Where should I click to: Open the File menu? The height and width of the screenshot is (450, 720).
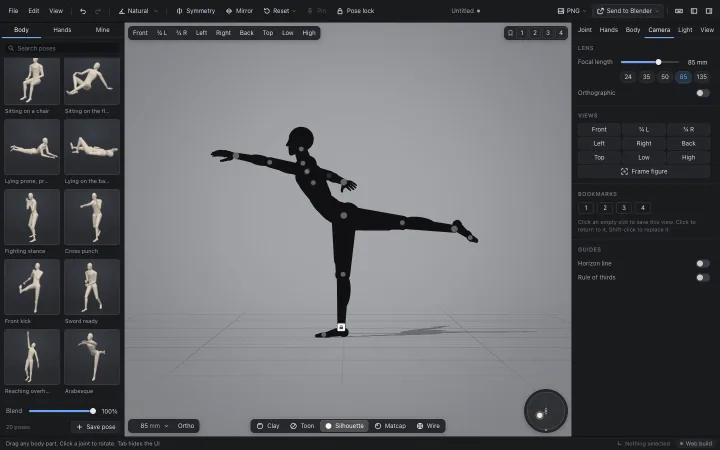point(13,11)
